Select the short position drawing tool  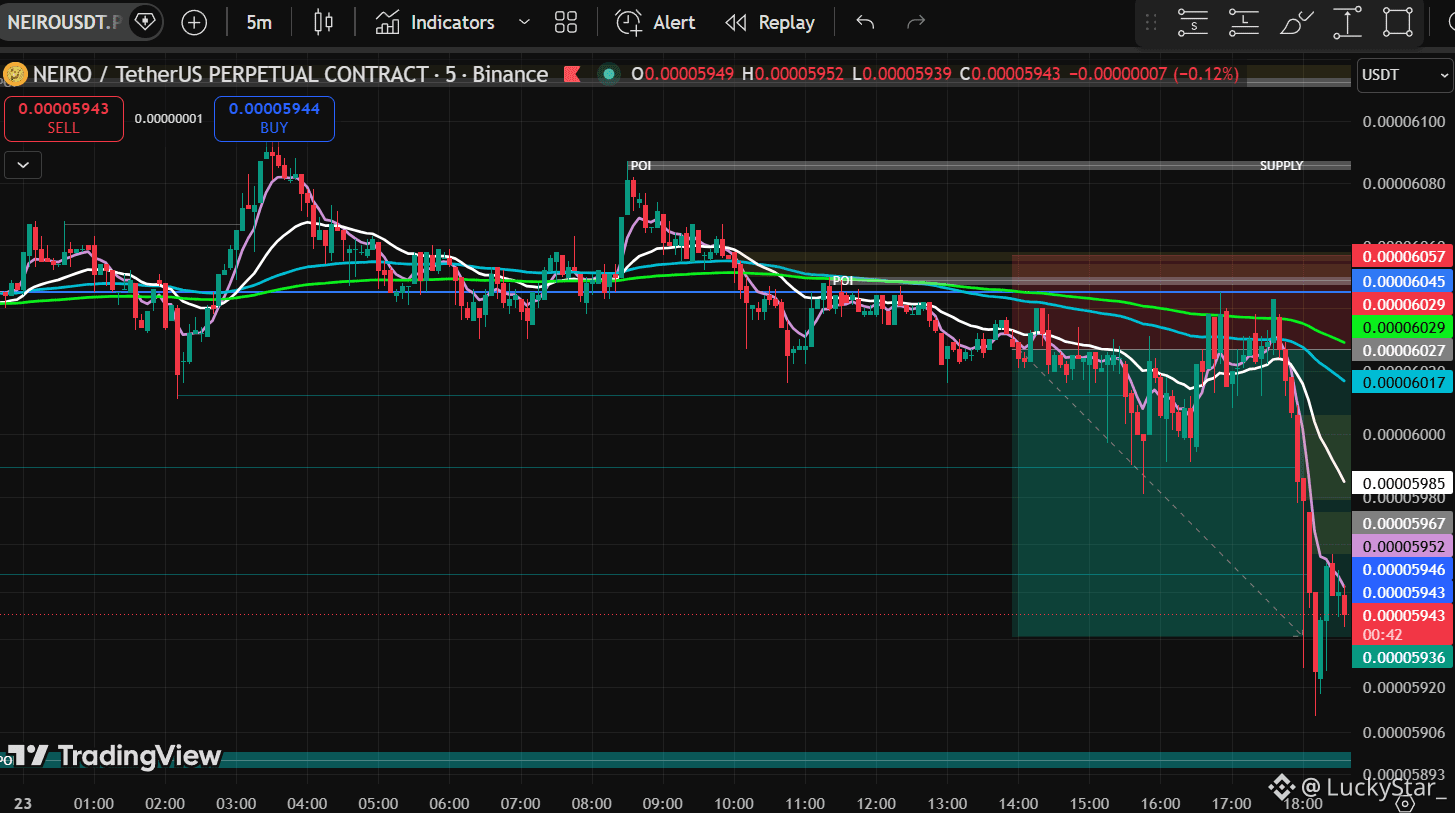click(1193, 22)
